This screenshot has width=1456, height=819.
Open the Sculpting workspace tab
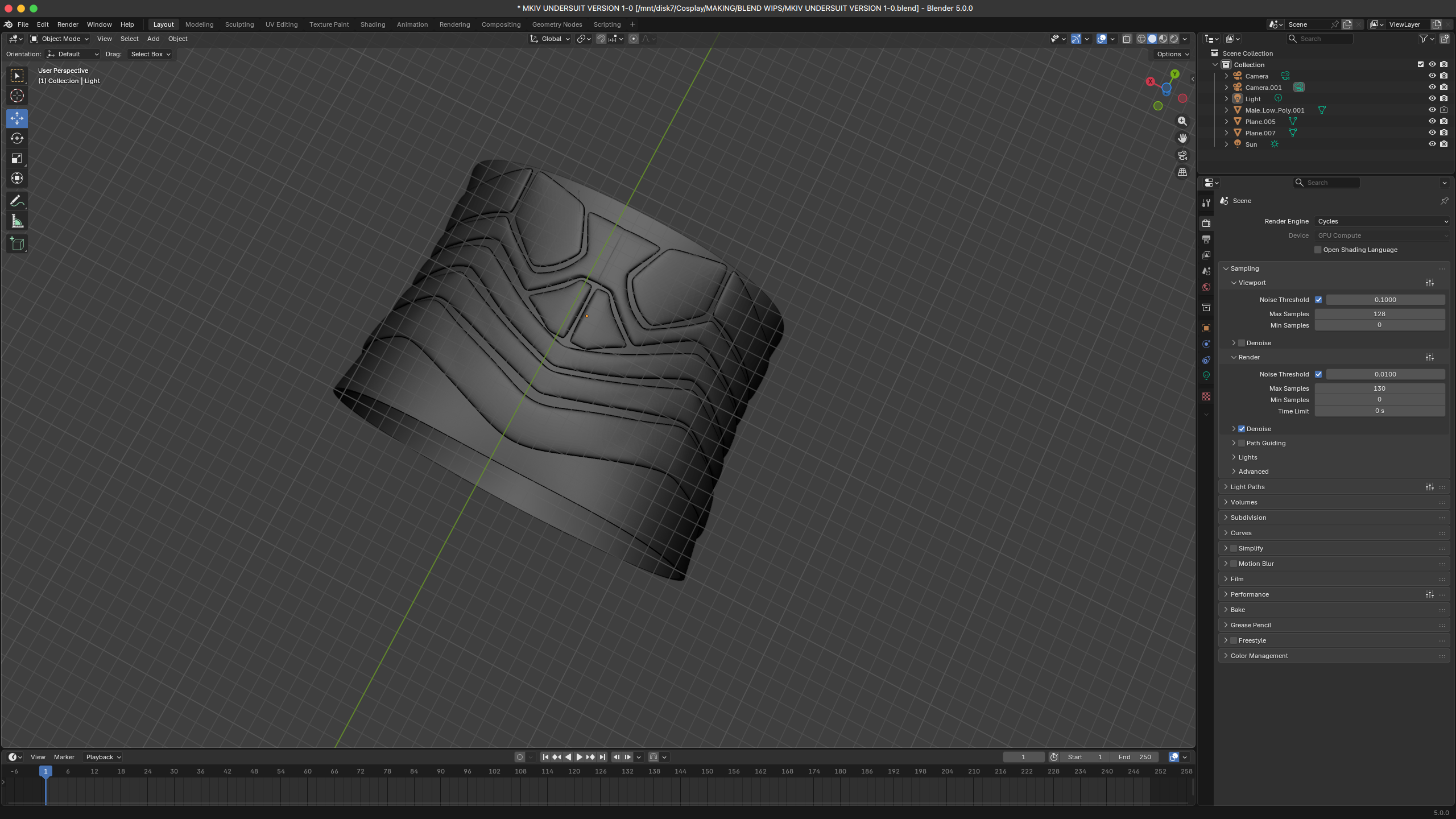click(x=239, y=24)
